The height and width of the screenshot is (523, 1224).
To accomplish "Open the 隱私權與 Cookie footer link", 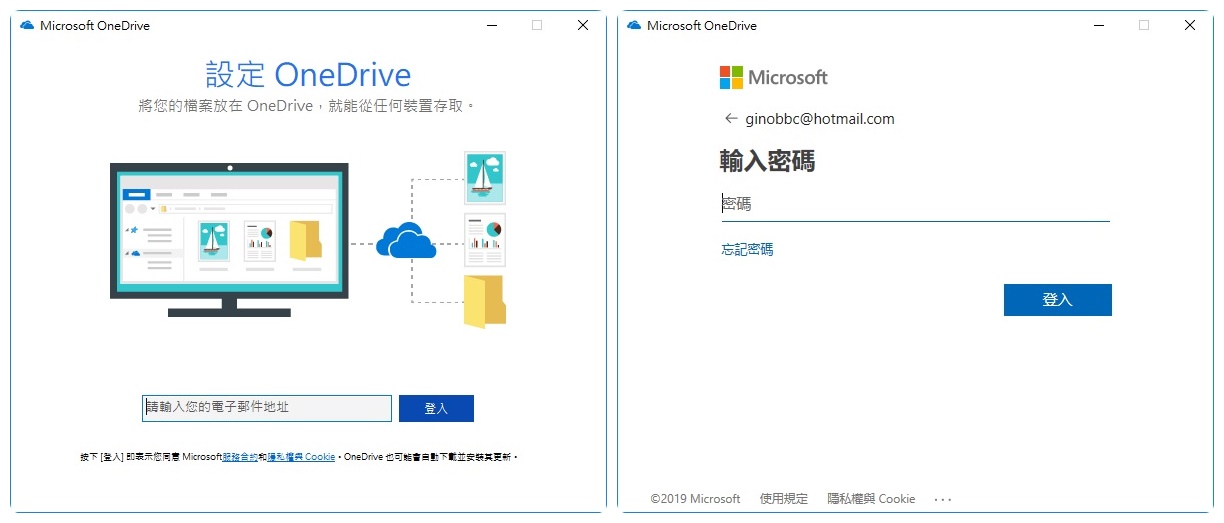I will (871, 498).
